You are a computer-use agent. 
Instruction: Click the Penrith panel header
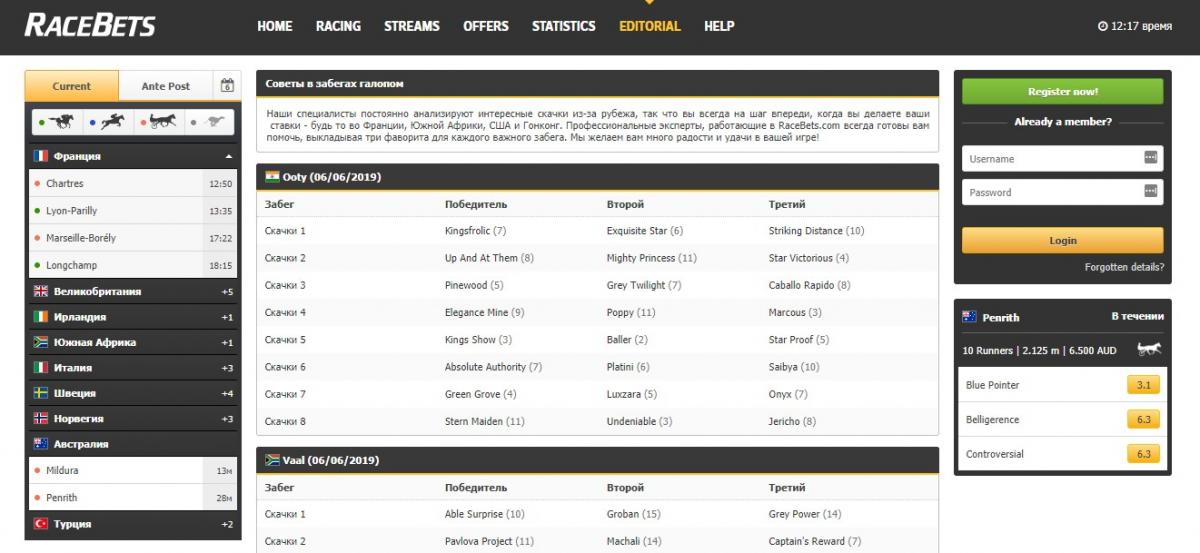1063,317
